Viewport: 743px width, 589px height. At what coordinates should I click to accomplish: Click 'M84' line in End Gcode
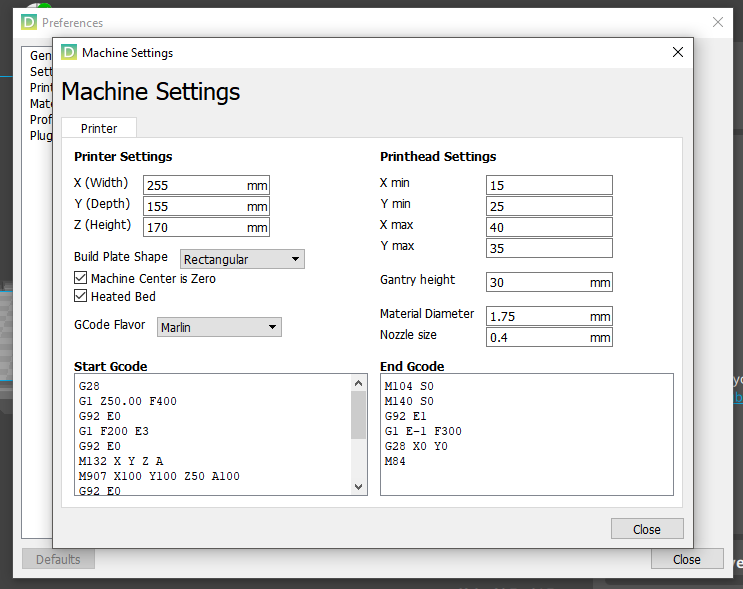pos(395,461)
